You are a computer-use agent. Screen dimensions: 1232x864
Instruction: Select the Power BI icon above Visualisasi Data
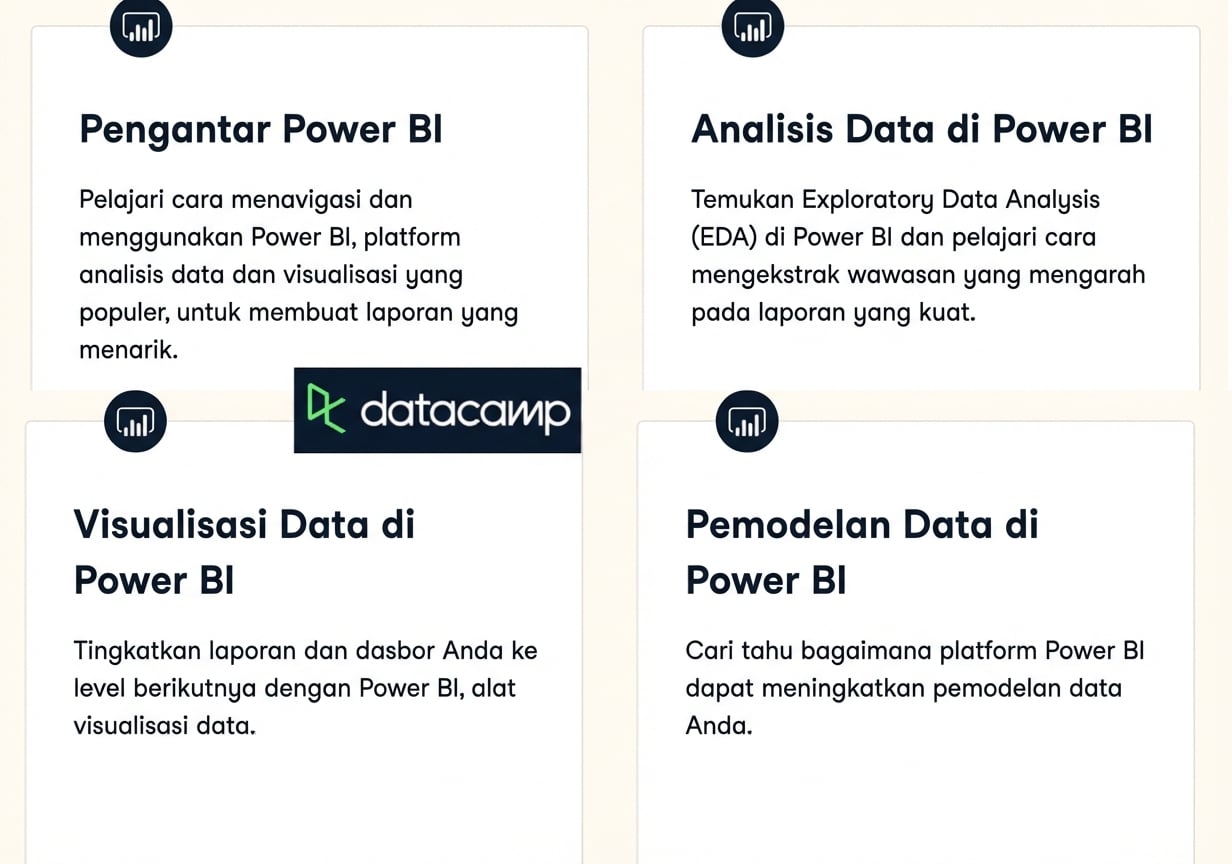click(136, 421)
